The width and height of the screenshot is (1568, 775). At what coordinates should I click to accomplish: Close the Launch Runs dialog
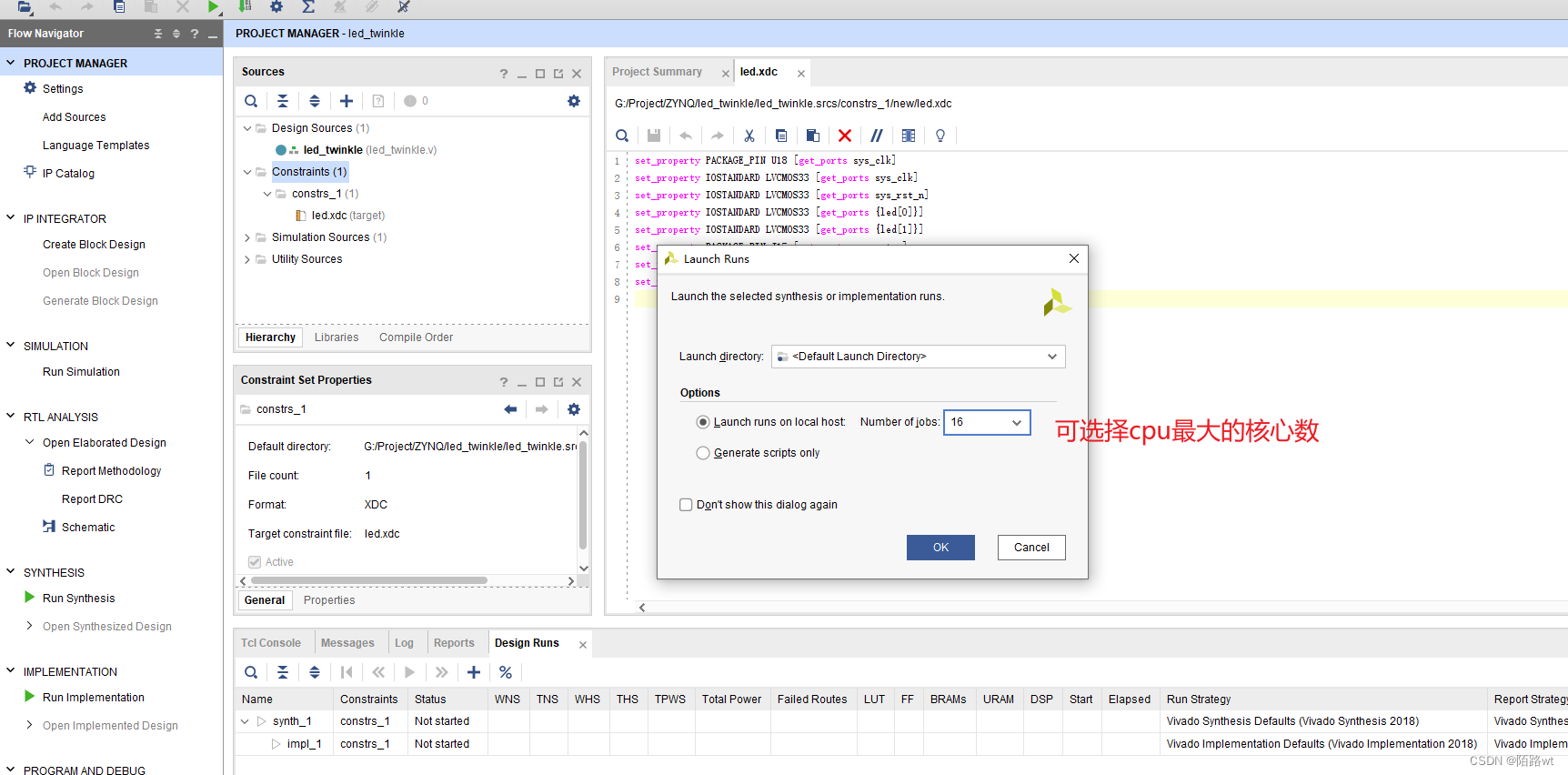pos(1074,258)
